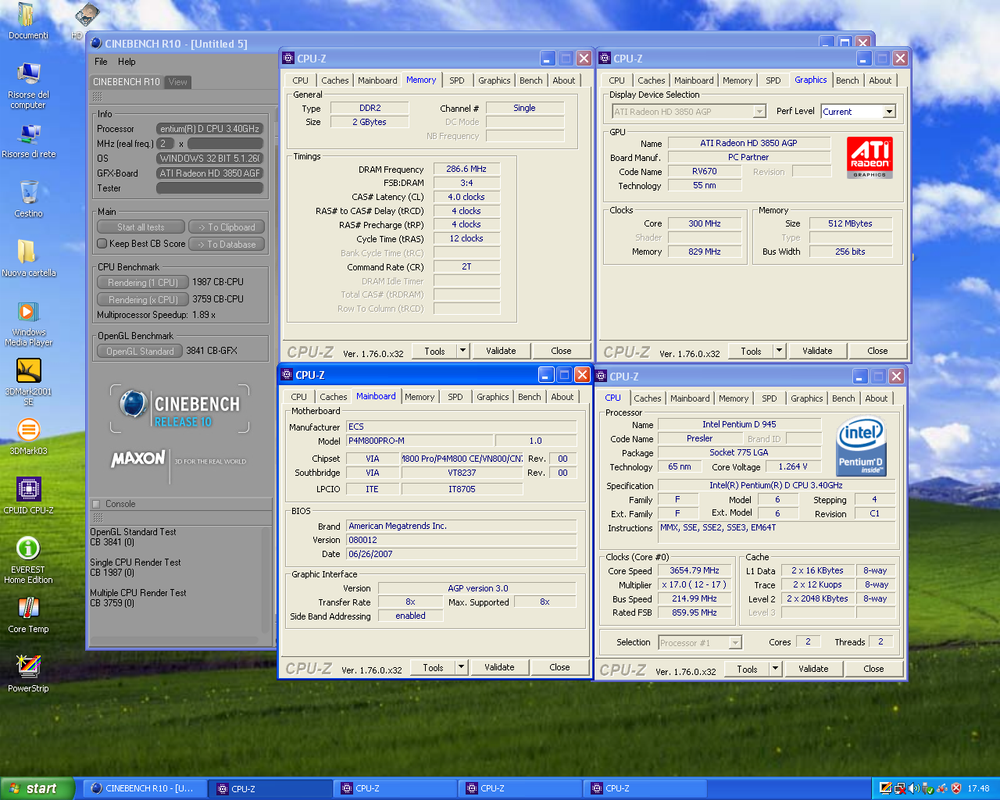
Task: Click CPU-Z title icon of Memory window
Action: point(288,58)
